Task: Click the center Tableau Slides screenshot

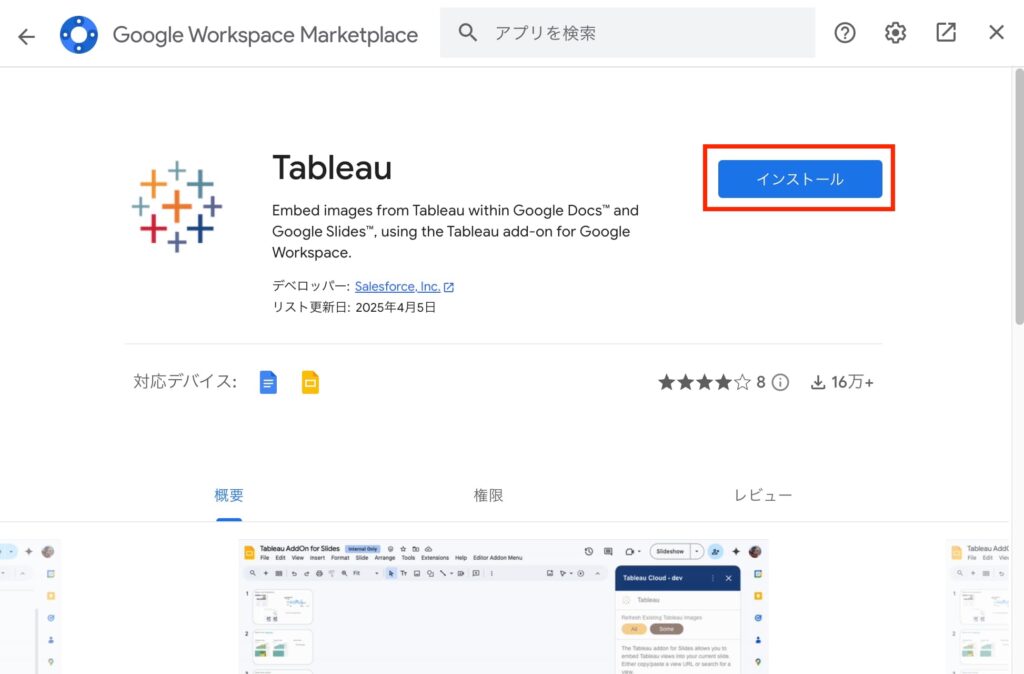Action: point(503,606)
